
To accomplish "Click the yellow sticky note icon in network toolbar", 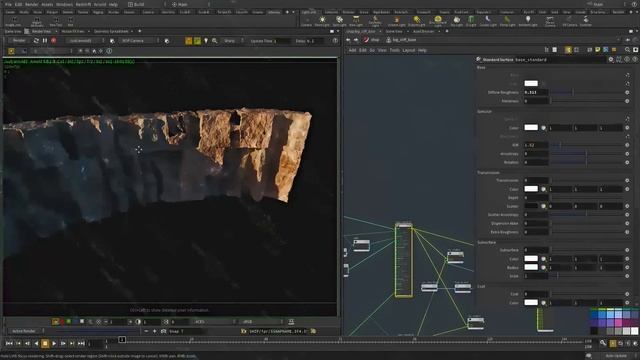I will pos(598,50).
